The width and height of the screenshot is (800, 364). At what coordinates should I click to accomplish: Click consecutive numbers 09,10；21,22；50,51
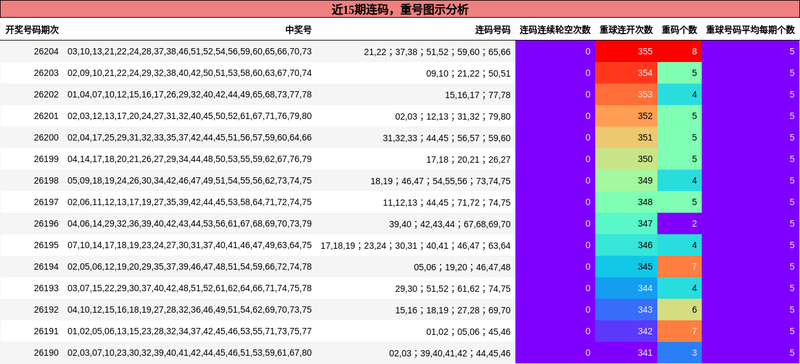tap(468, 73)
